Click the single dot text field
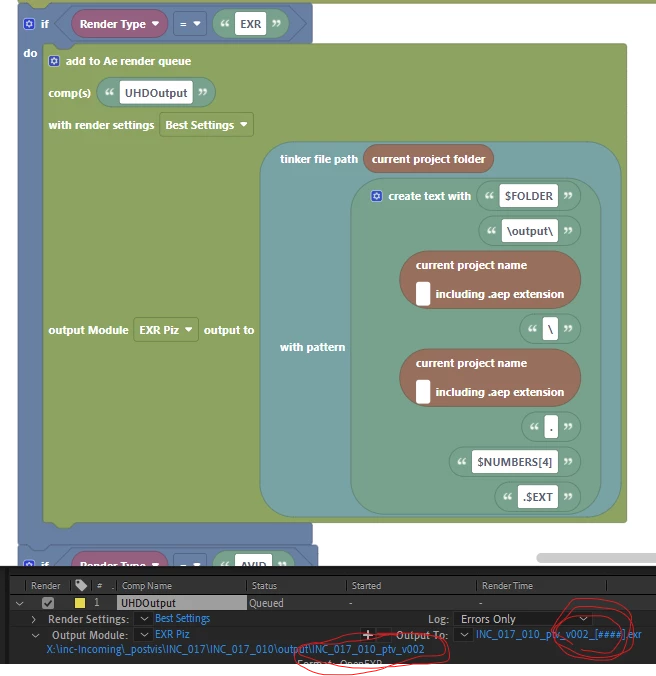The width and height of the screenshot is (656, 676). 551,427
